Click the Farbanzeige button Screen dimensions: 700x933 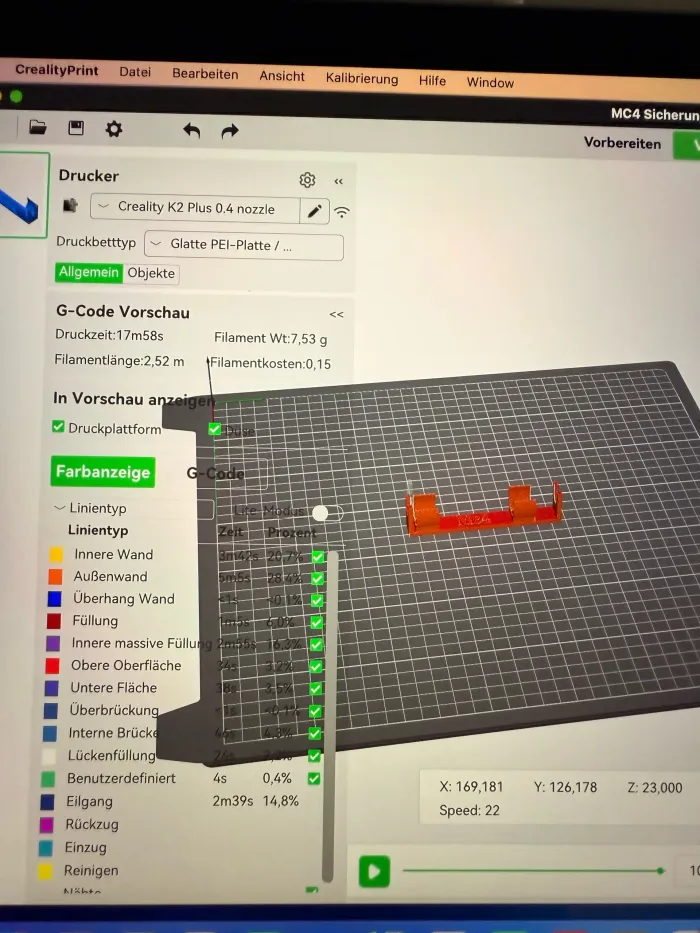[103, 472]
